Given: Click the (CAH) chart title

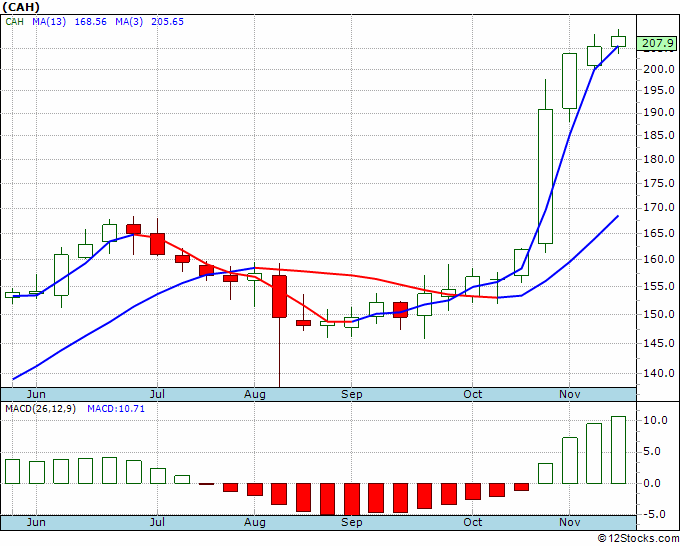Looking at the screenshot, I should (21, 7).
